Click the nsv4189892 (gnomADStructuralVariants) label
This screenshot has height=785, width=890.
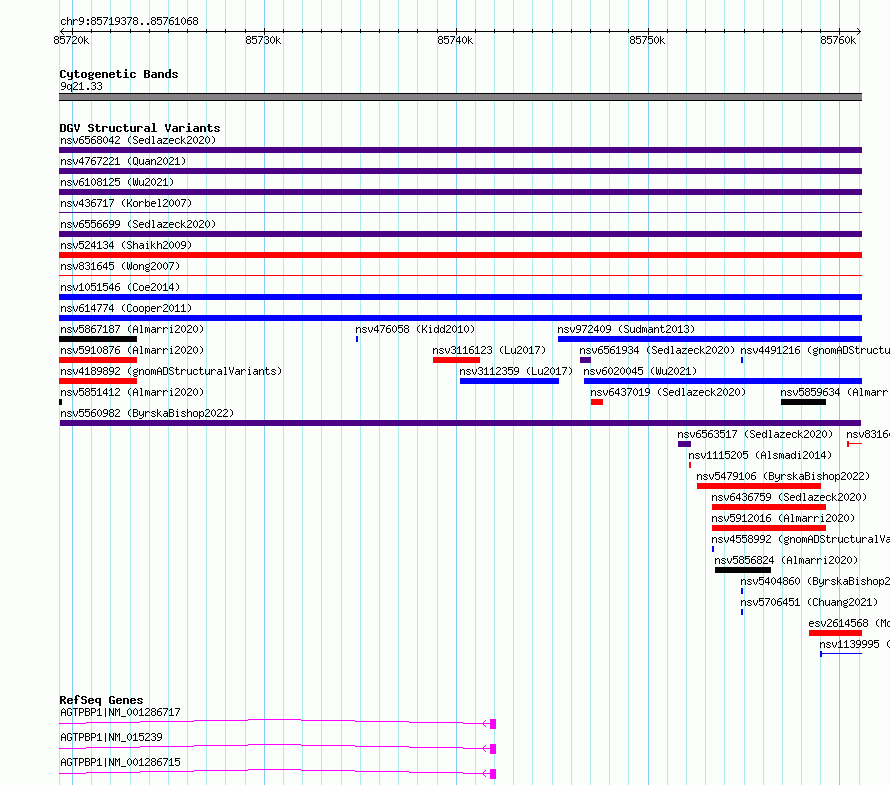point(171,371)
